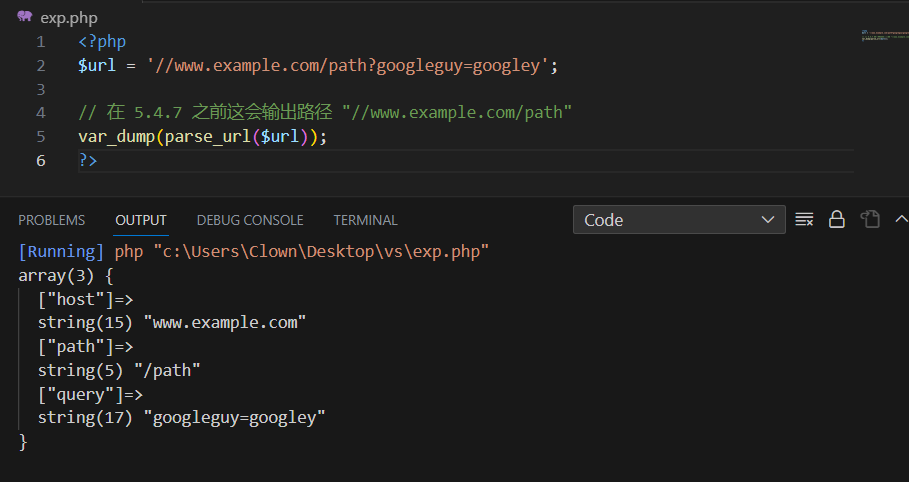Click line number 6 in gutter
Screen dimensions: 909x482
tap(41, 160)
